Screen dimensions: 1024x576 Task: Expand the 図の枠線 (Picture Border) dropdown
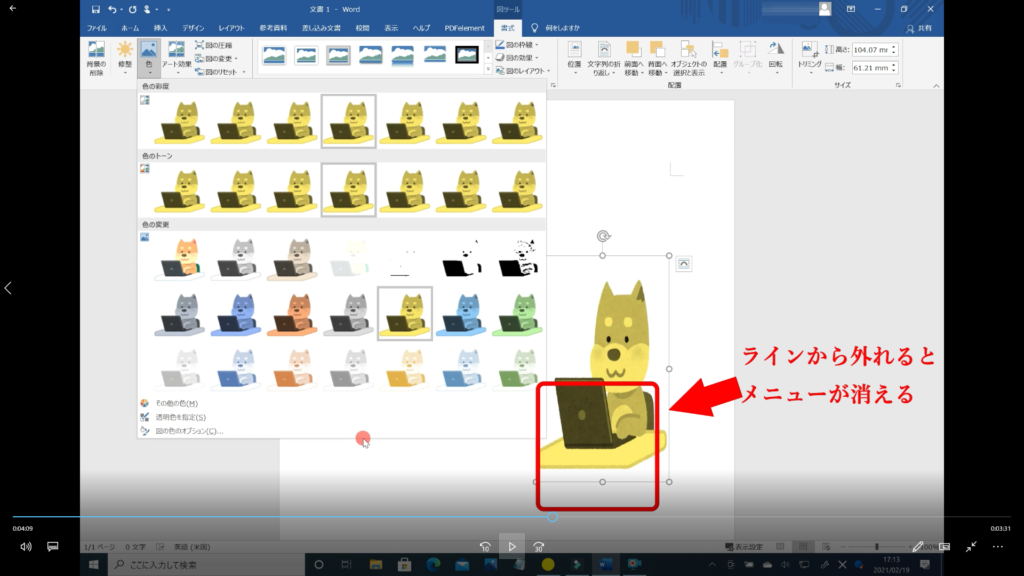(519, 45)
